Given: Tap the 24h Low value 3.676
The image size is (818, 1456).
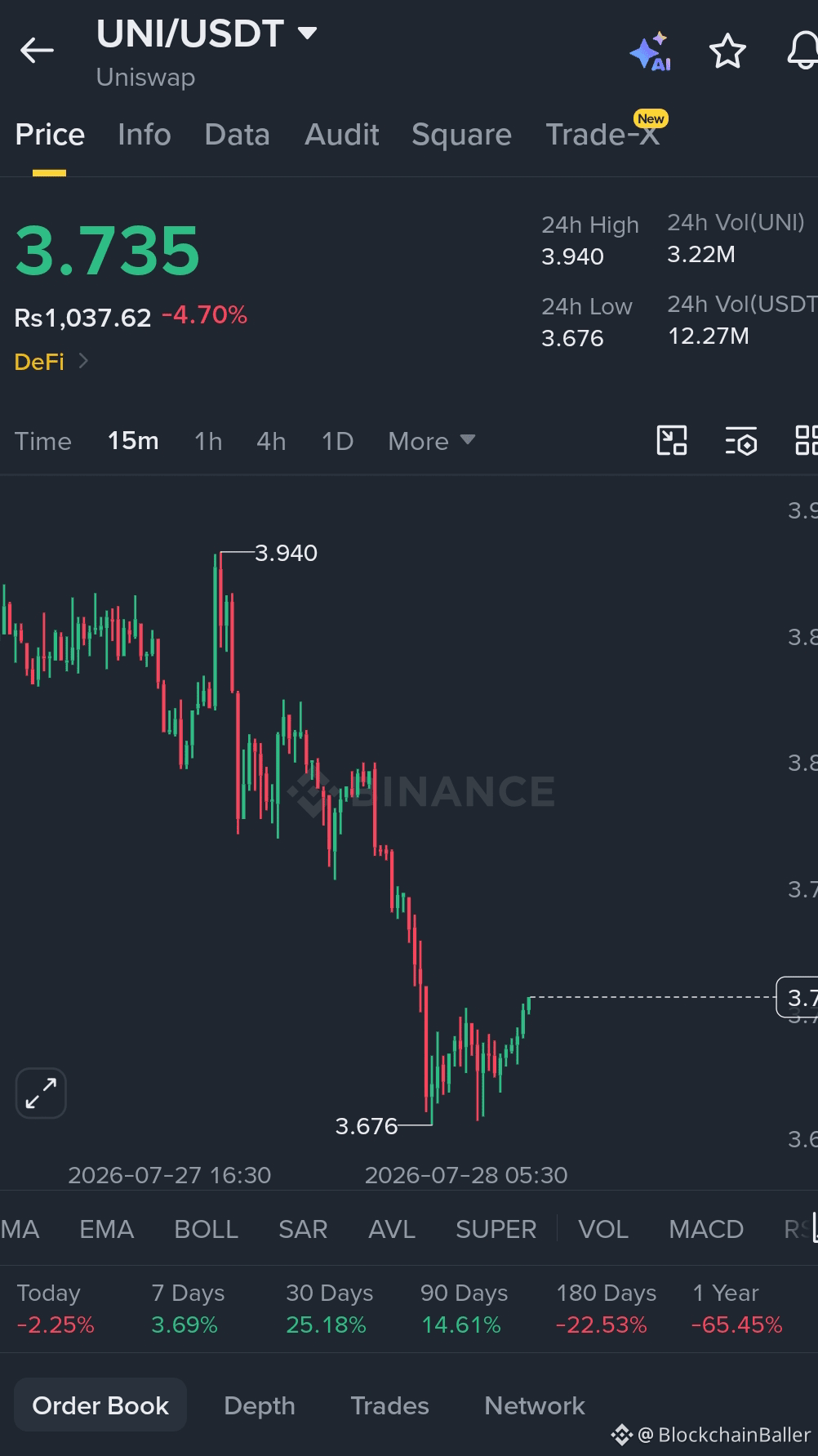Looking at the screenshot, I should [572, 338].
